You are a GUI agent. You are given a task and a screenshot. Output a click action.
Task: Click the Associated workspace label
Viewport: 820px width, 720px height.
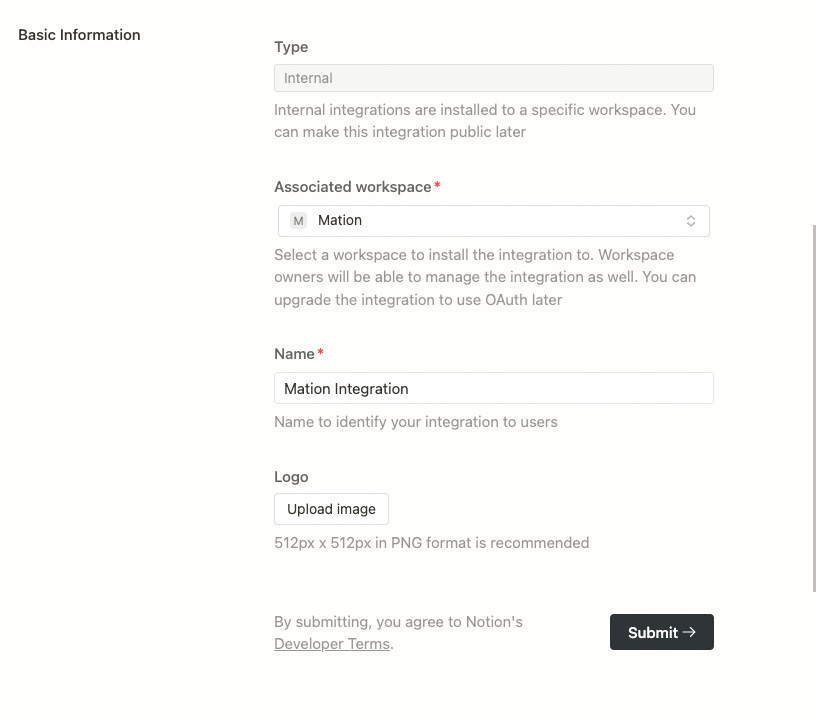(x=353, y=187)
